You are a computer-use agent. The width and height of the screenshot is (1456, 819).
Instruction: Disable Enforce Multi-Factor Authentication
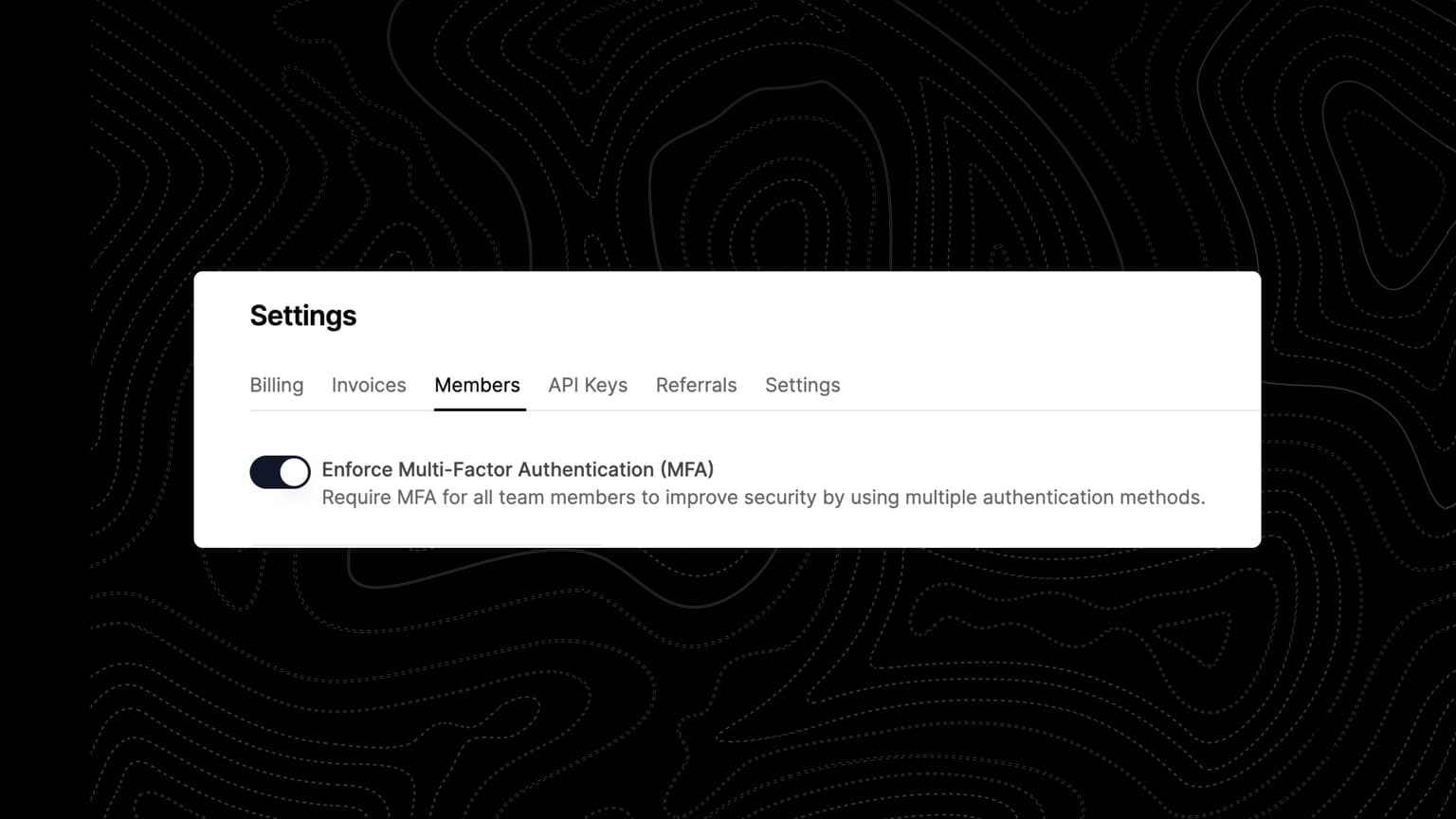coord(279,471)
